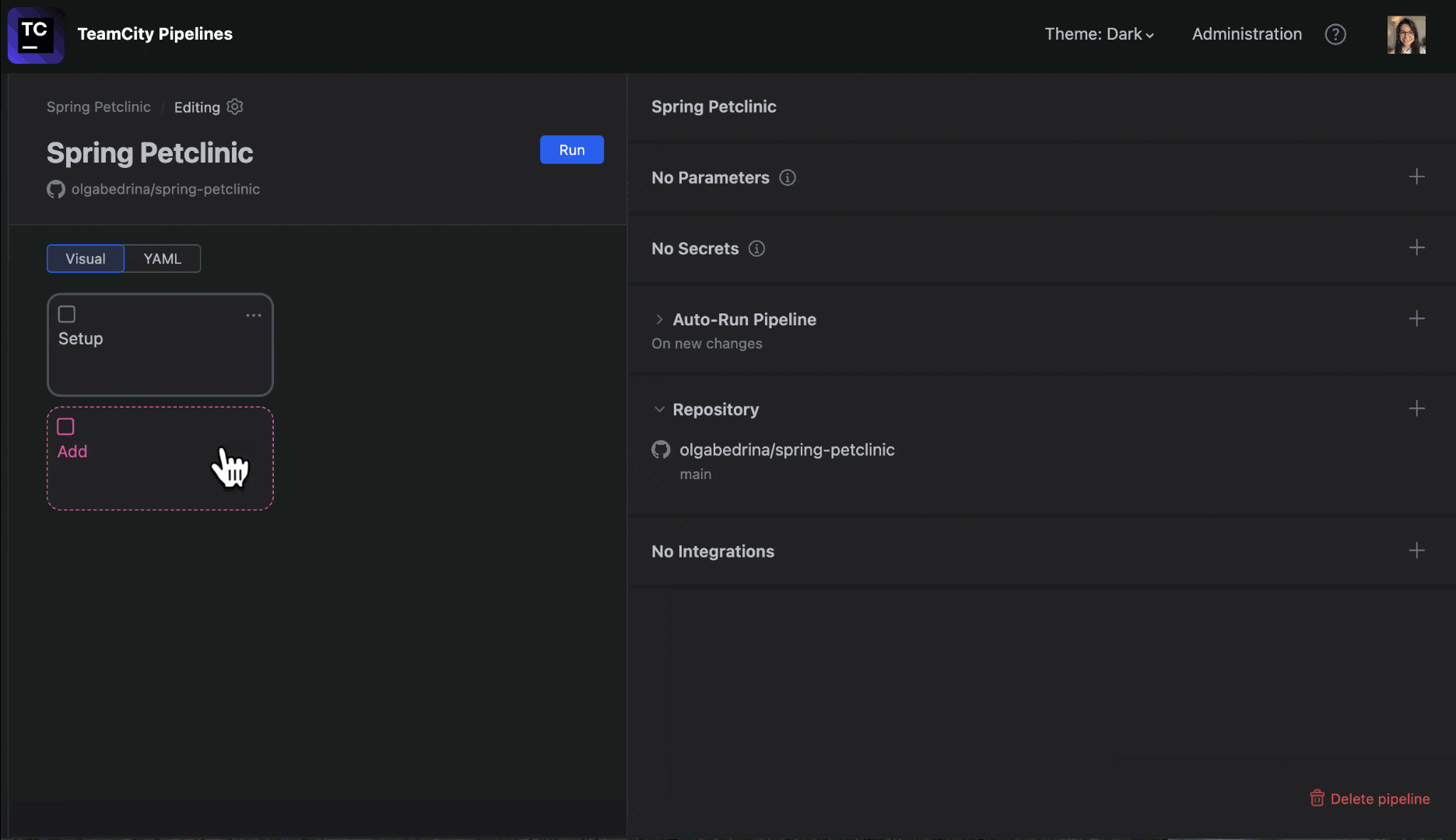Click the large Spring Petclinic pipeline title

[149, 153]
